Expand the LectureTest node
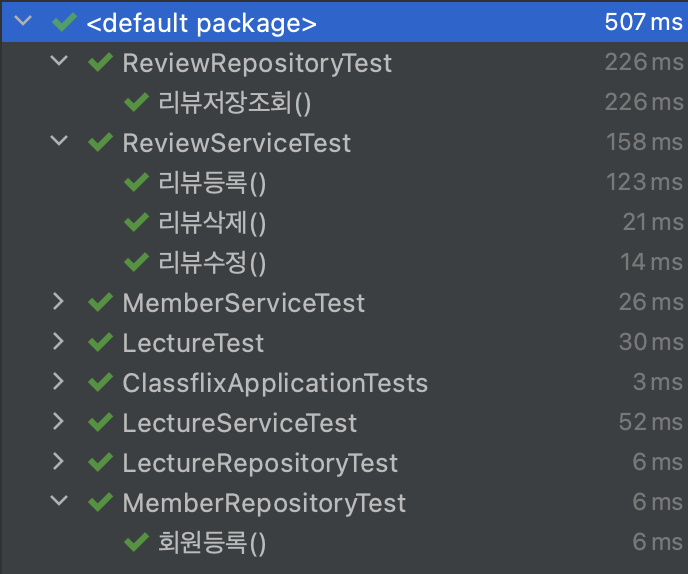This screenshot has width=688, height=574. pos(58,341)
